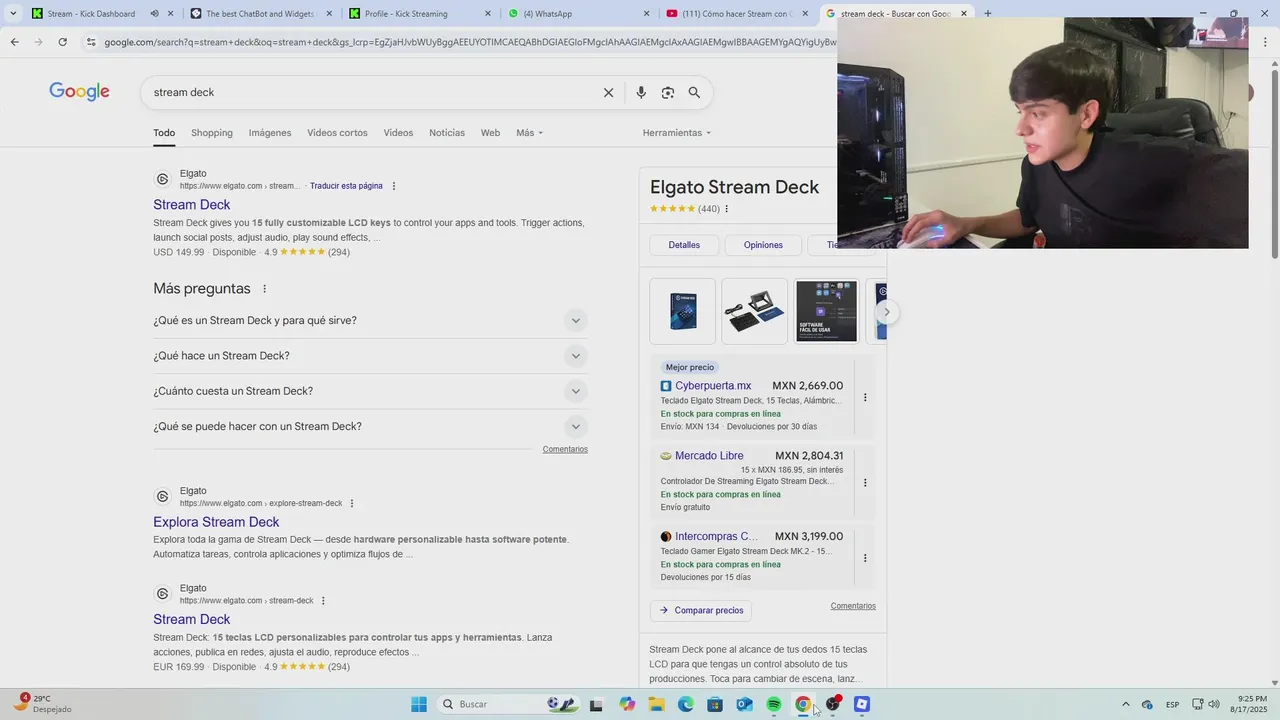Switch to the WhatsApp browser tab
The width and height of the screenshot is (1280, 720).
[x=578, y=14]
